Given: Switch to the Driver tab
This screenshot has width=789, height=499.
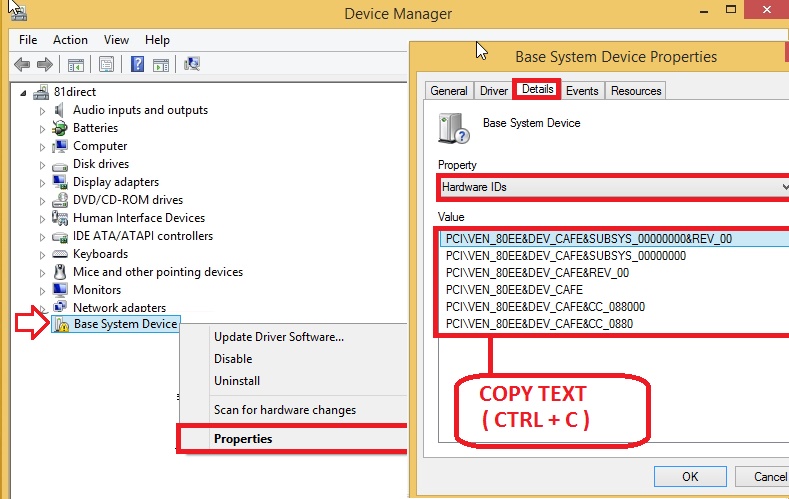Looking at the screenshot, I should [x=493, y=91].
